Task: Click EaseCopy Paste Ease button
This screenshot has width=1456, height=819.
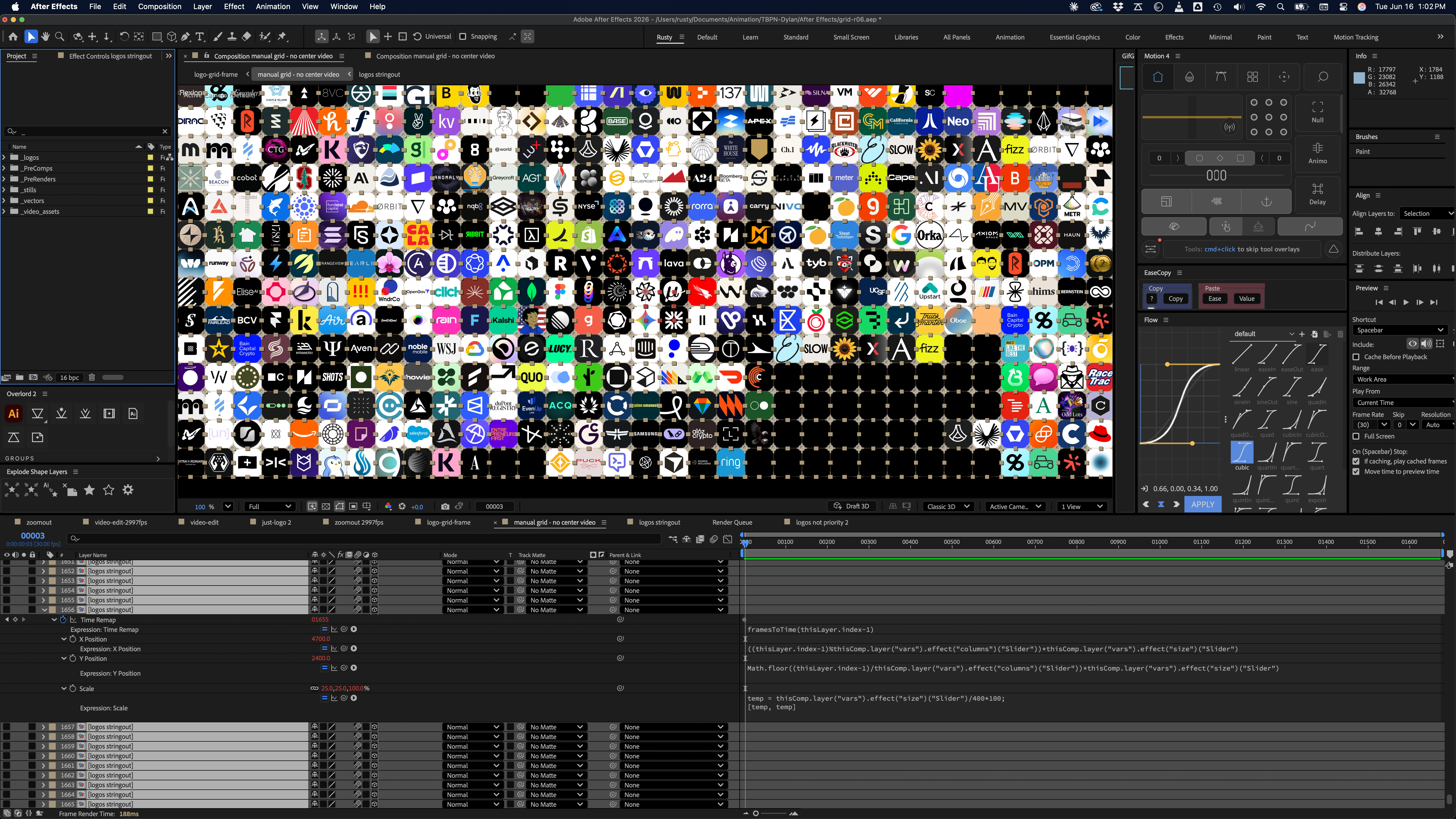Action: tap(1215, 299)
